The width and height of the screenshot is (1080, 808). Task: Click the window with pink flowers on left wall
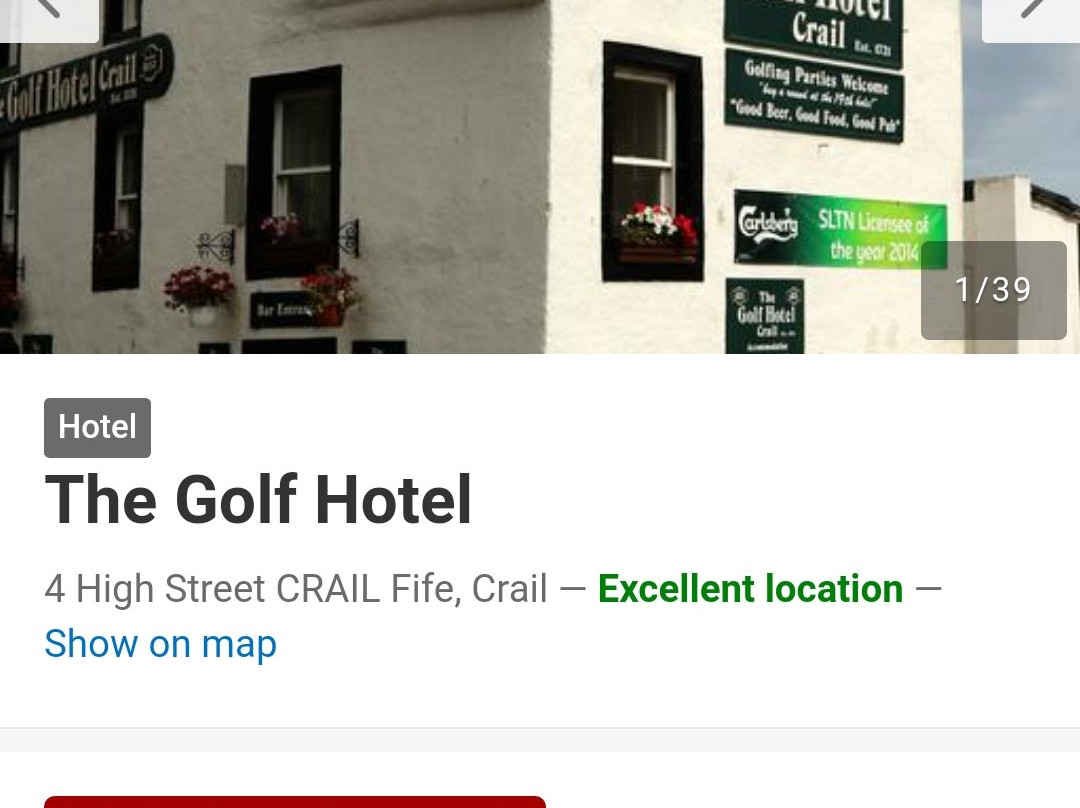[x=294, y=172]
